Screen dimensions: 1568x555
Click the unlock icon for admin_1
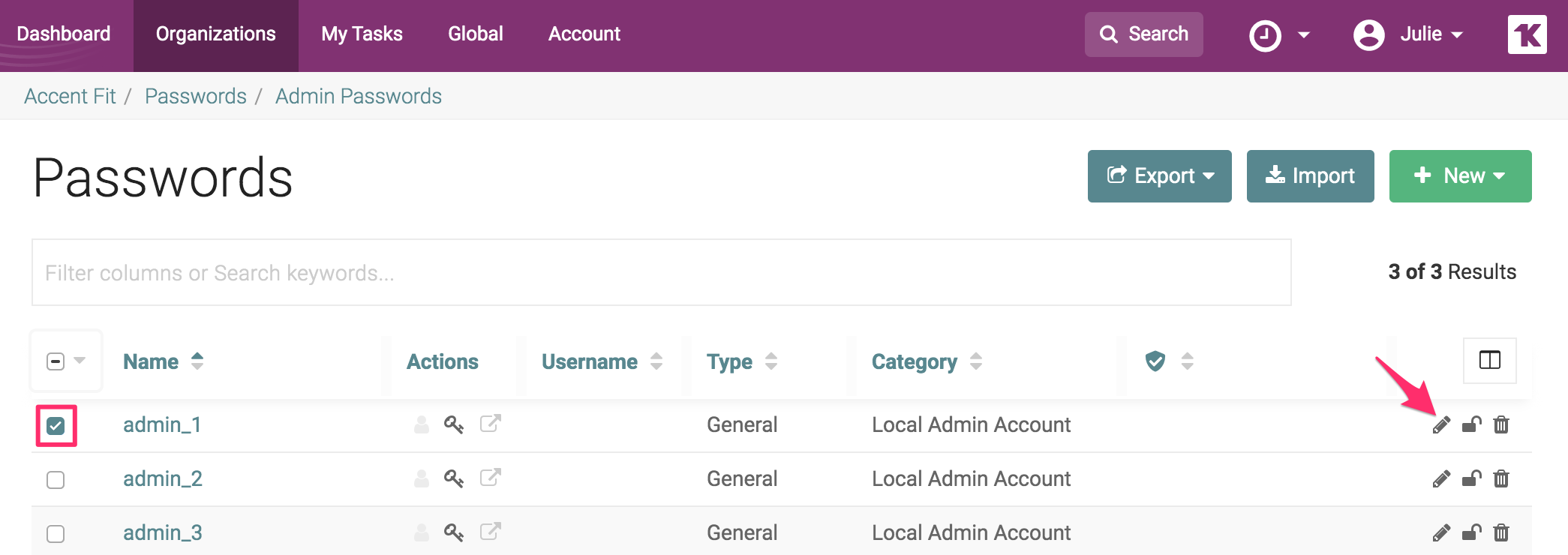(1472, 424)
